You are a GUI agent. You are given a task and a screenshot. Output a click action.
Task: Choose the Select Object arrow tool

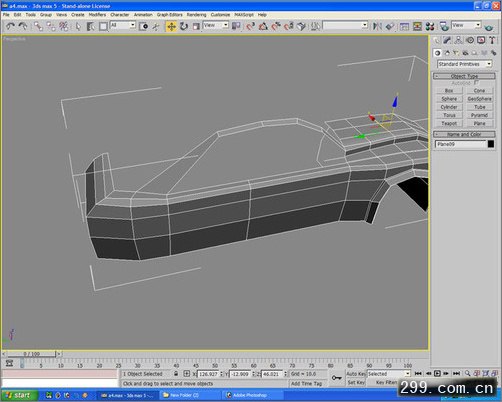point(78,26)
